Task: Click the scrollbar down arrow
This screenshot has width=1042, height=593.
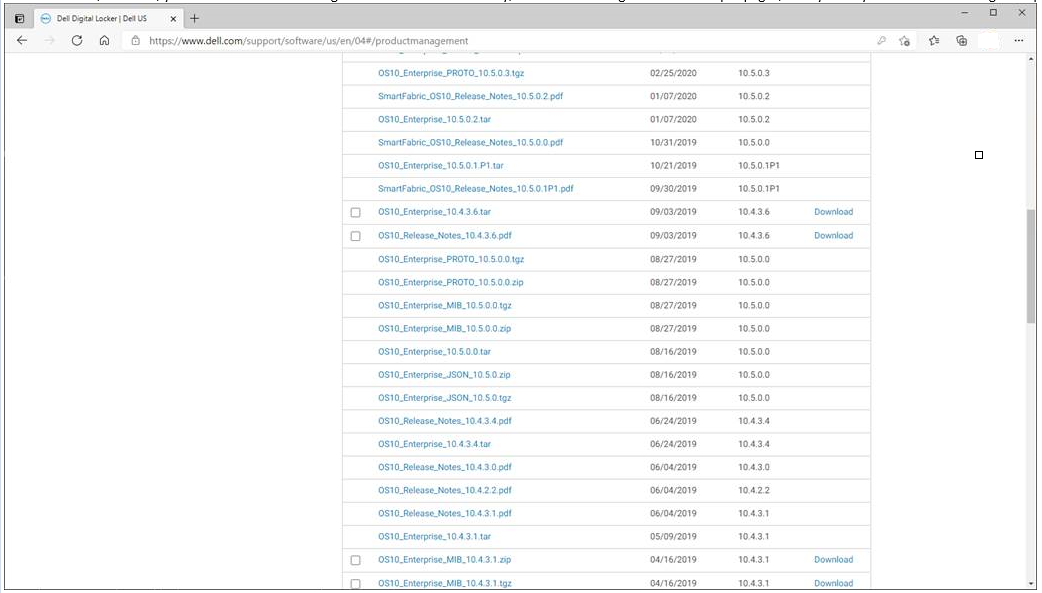Action: (1031, 584)
